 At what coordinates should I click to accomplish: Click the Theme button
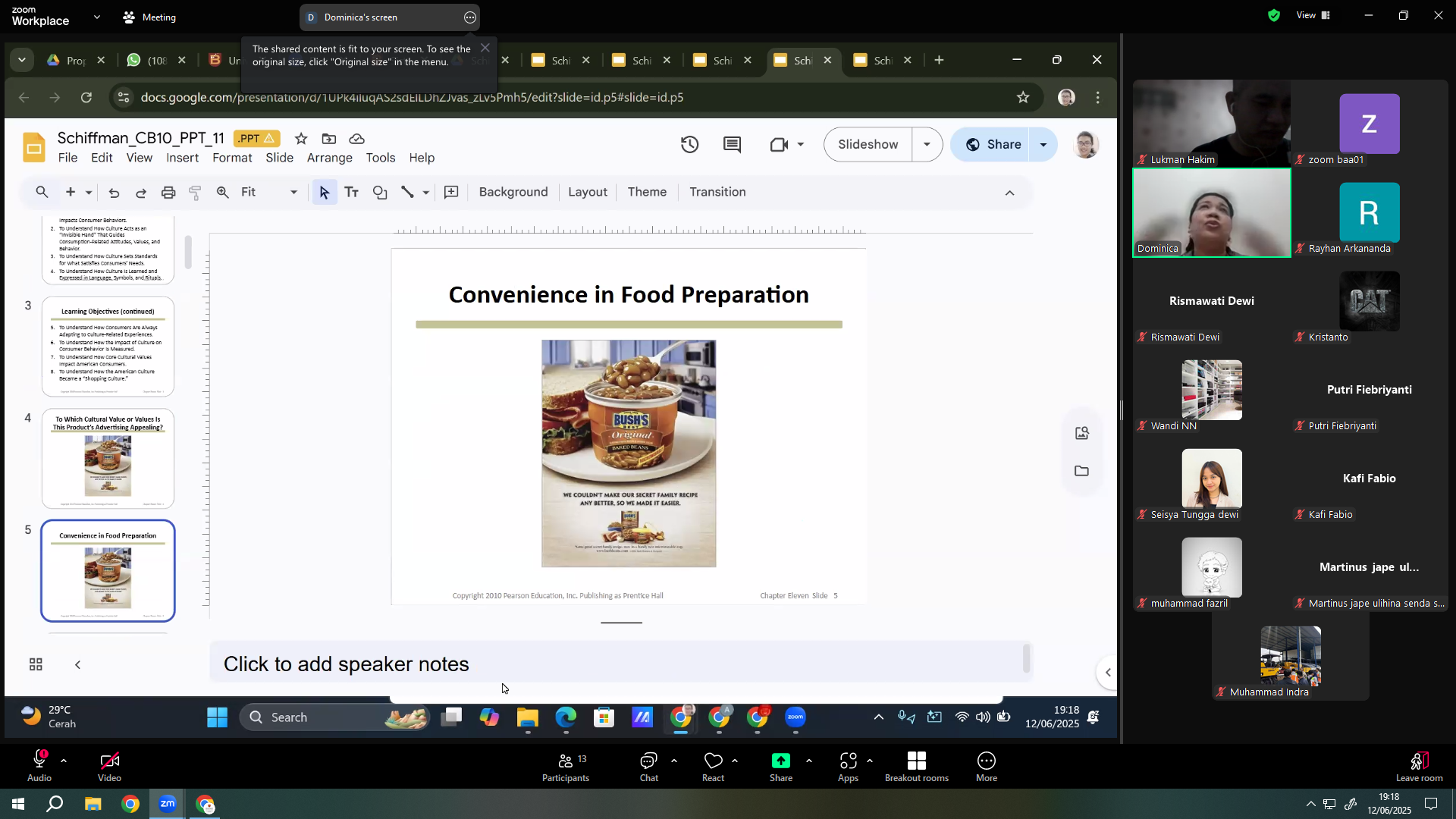[647, 193]
